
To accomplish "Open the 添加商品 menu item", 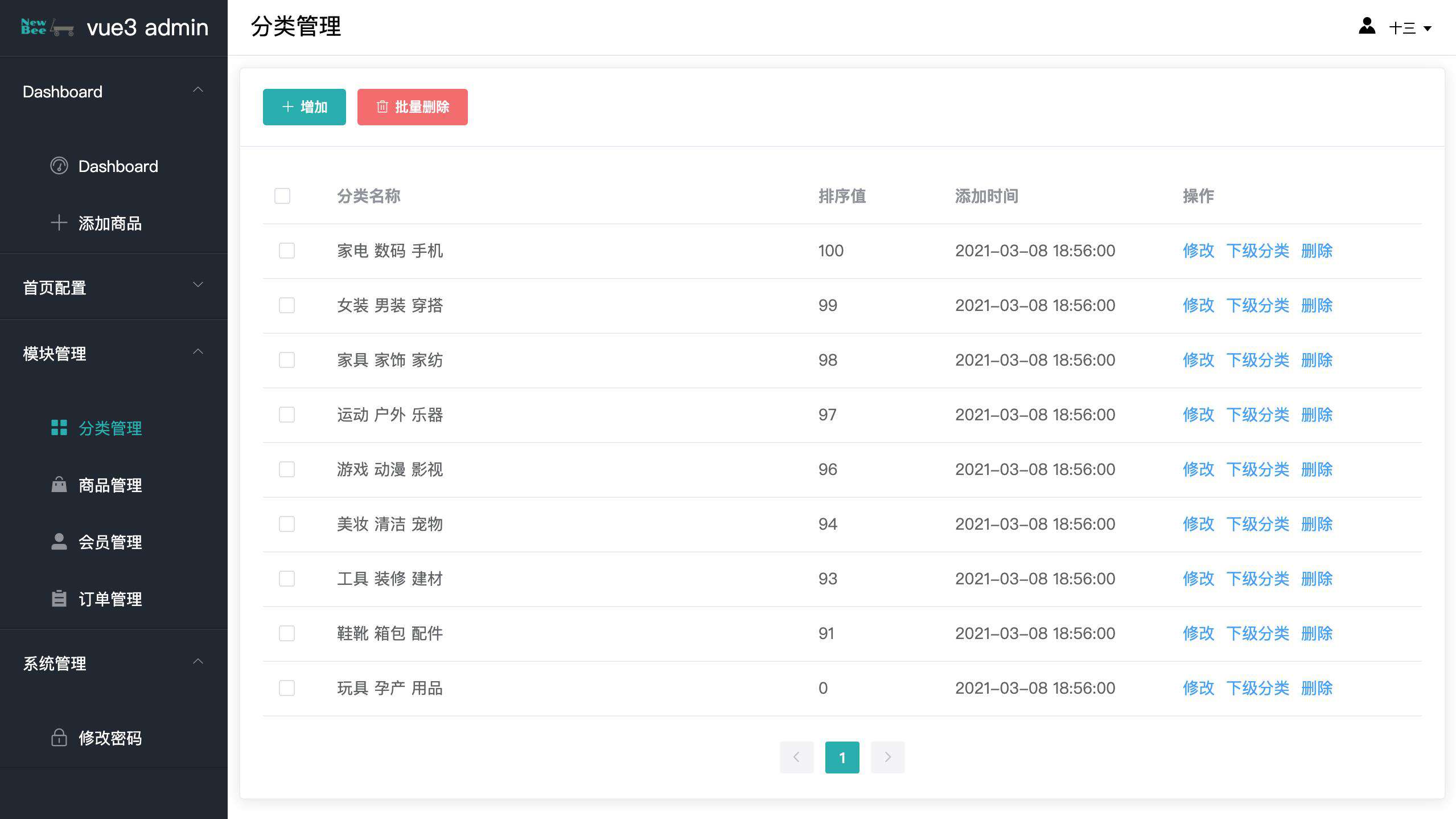I will (114, 223).
